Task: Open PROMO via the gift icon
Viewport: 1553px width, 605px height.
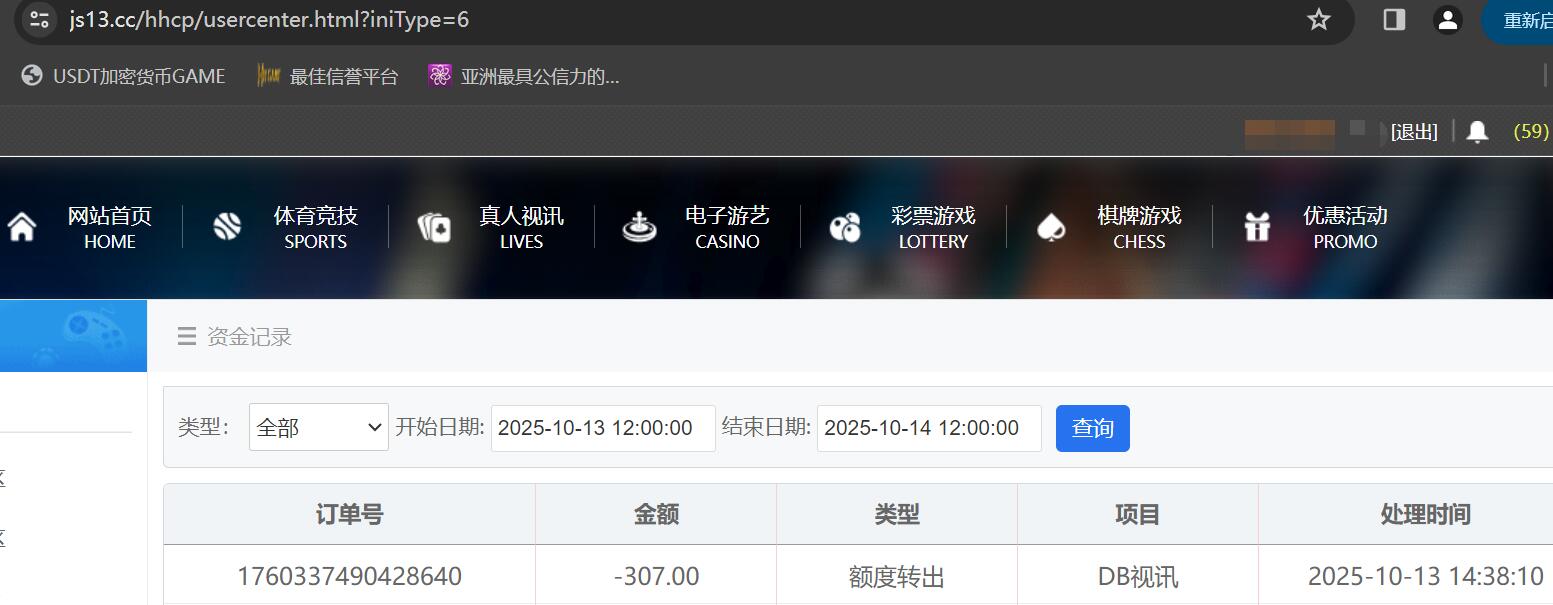Action: tap(1257, 226)
